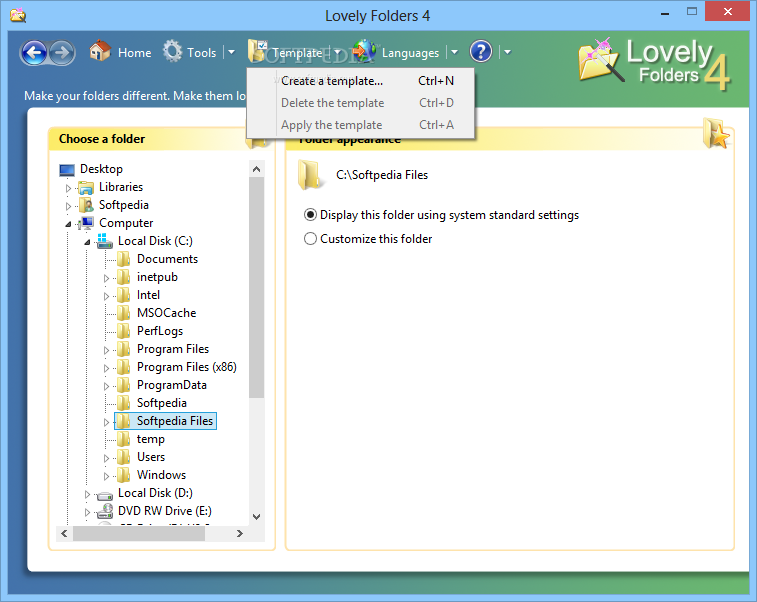Screen dimensions: 757x602
Task: Click the tree scroll down arrow
Action: pyautogui.click(x=256, y=517)
